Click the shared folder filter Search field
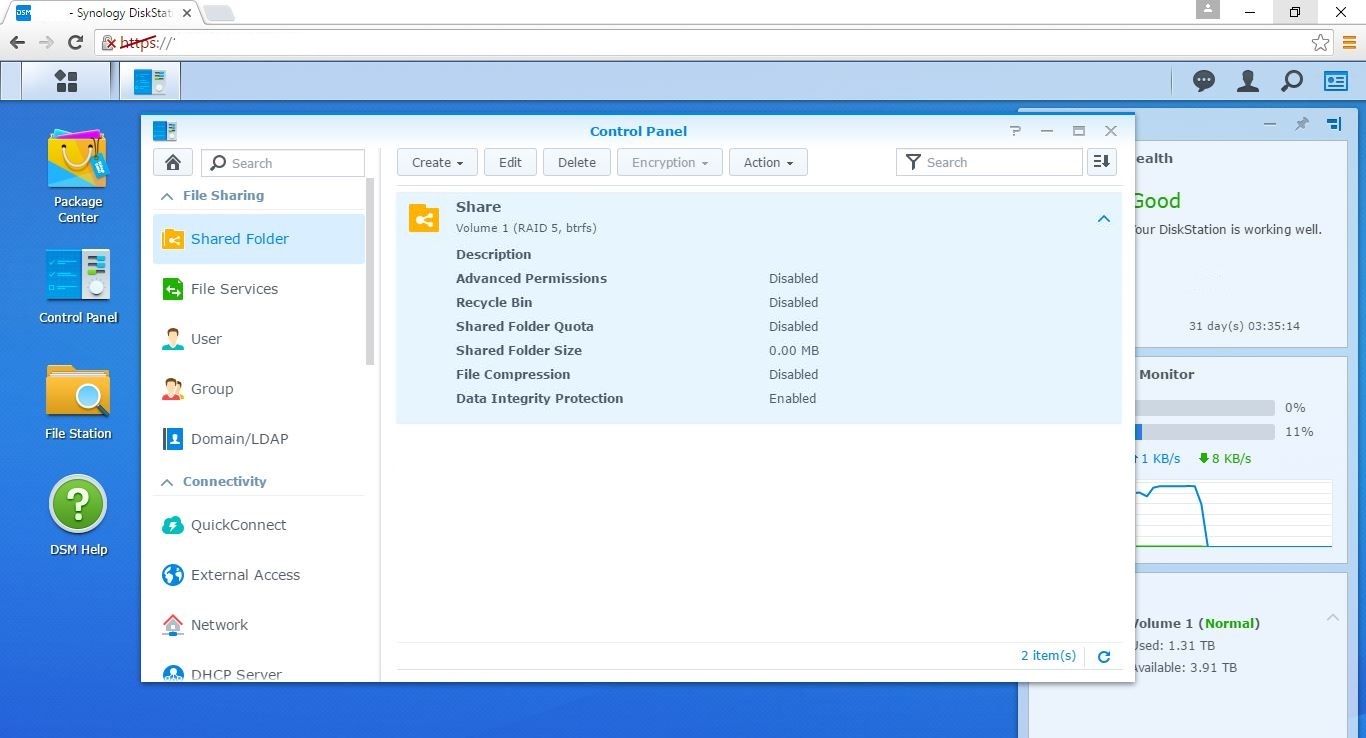The height and width of the screenshot is (738, 1366). tap(989, 162)
